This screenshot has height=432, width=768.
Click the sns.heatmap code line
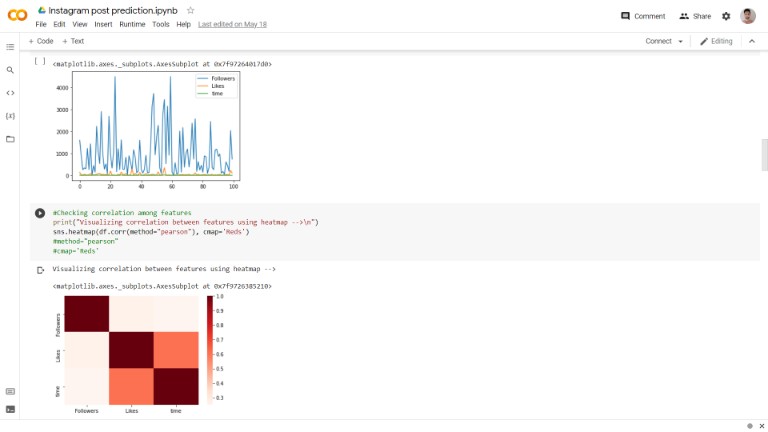pos(151,232)
